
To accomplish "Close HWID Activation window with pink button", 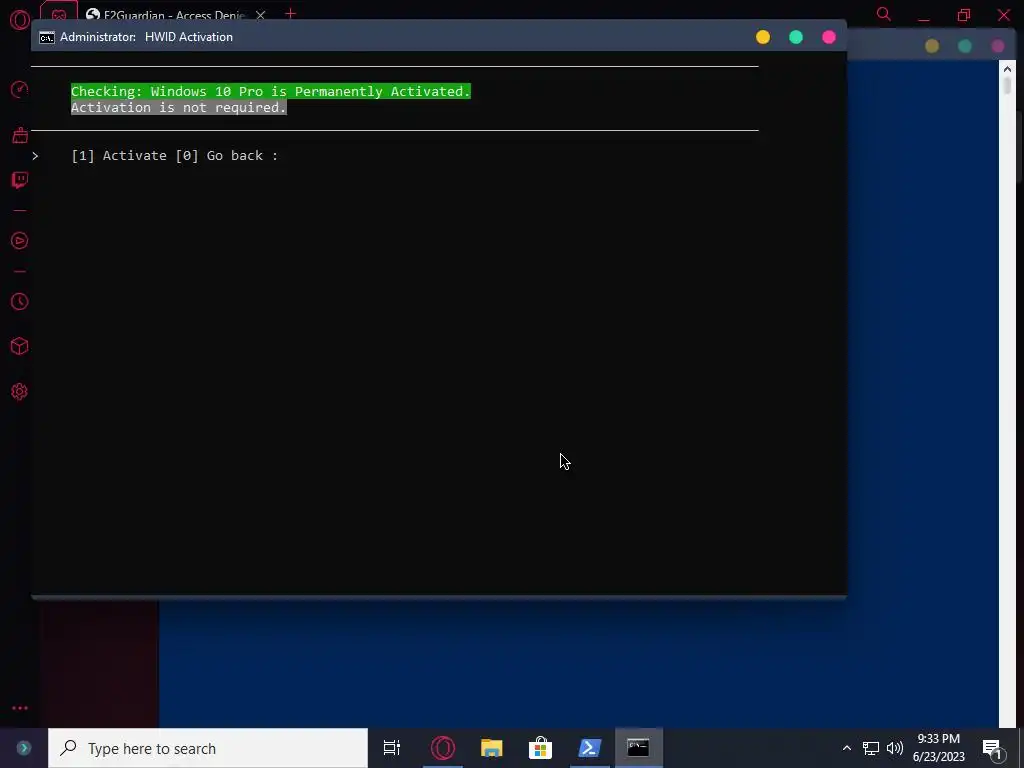I will click(829, 37).
